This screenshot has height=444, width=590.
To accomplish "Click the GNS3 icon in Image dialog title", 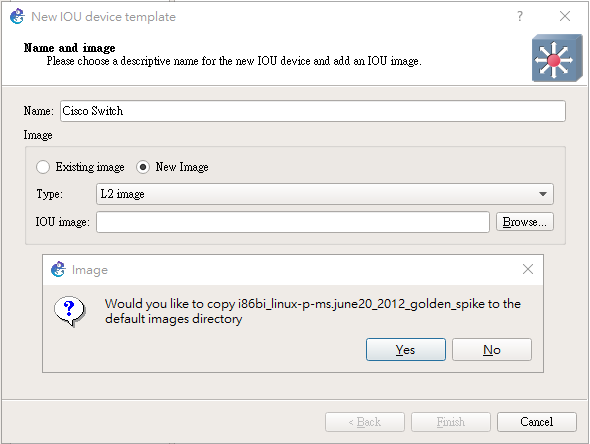I will (58, 269).
